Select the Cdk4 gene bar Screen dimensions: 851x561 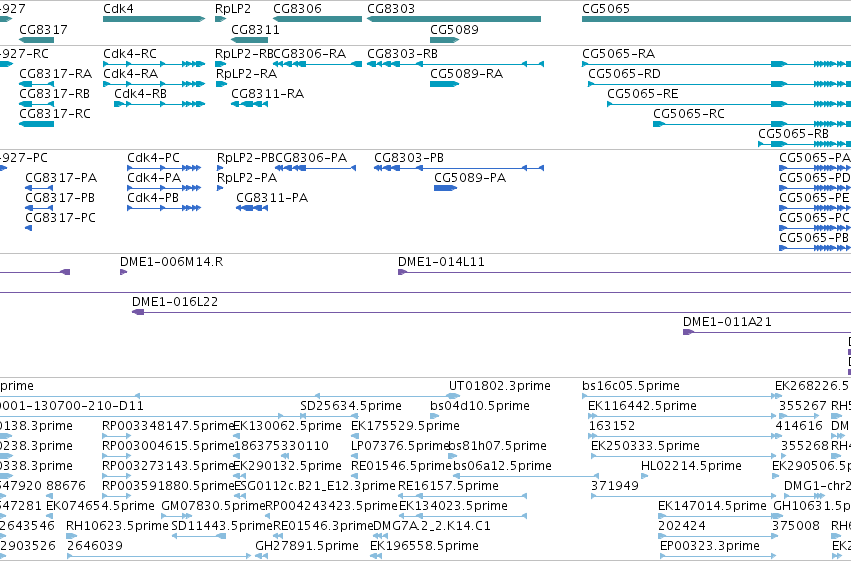coord(154,19)
